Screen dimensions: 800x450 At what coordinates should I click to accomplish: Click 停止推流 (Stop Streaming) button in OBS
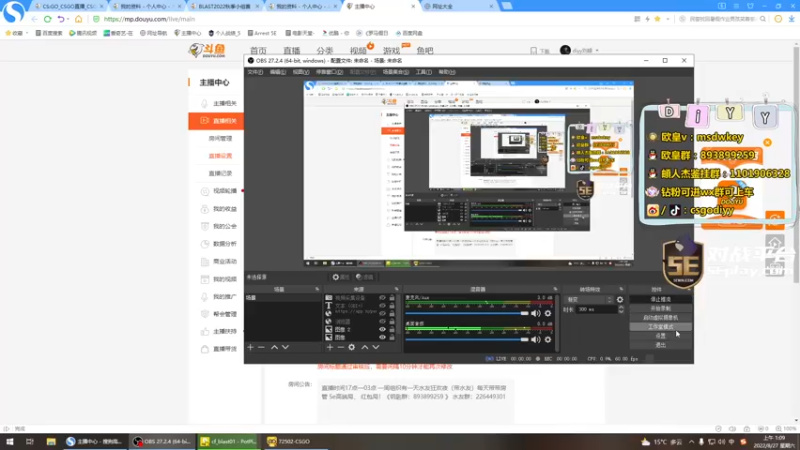661,299
